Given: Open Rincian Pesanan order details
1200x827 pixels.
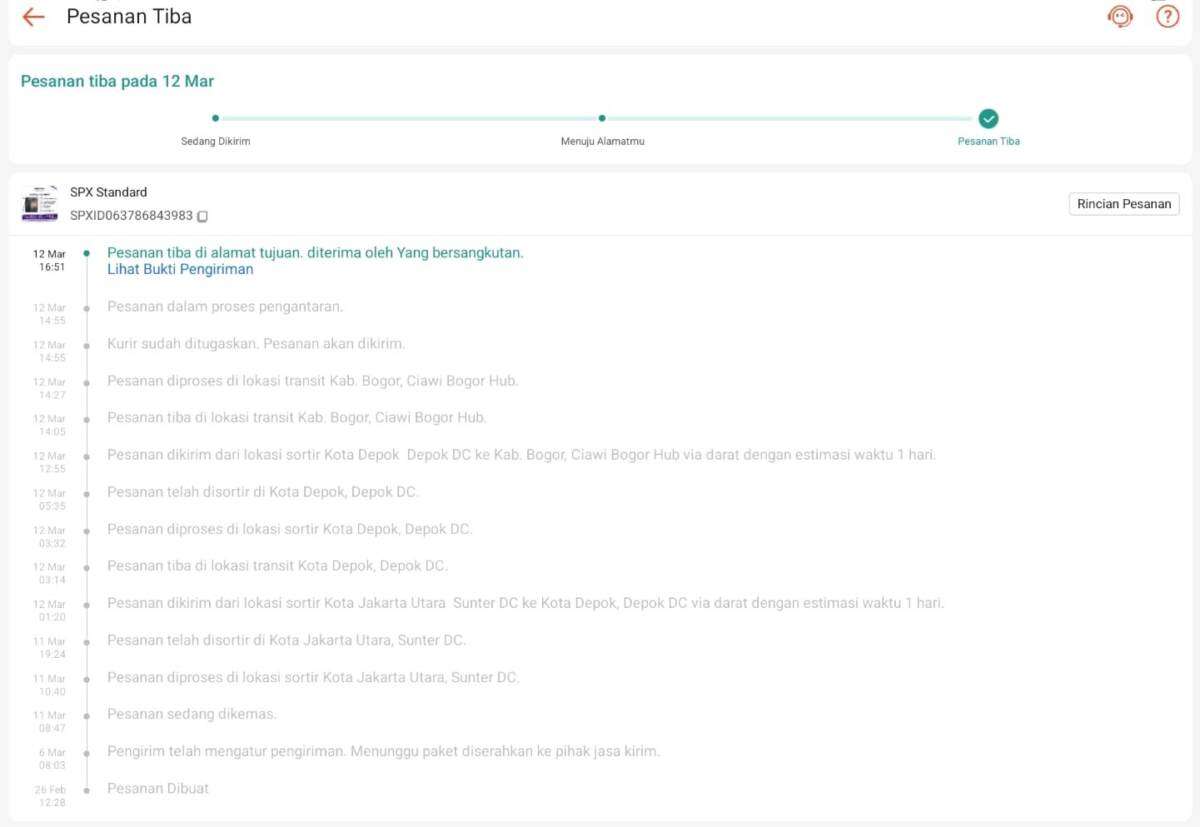Looking at the screenshot, I should pyautogui.click(x=1124, y=204).
